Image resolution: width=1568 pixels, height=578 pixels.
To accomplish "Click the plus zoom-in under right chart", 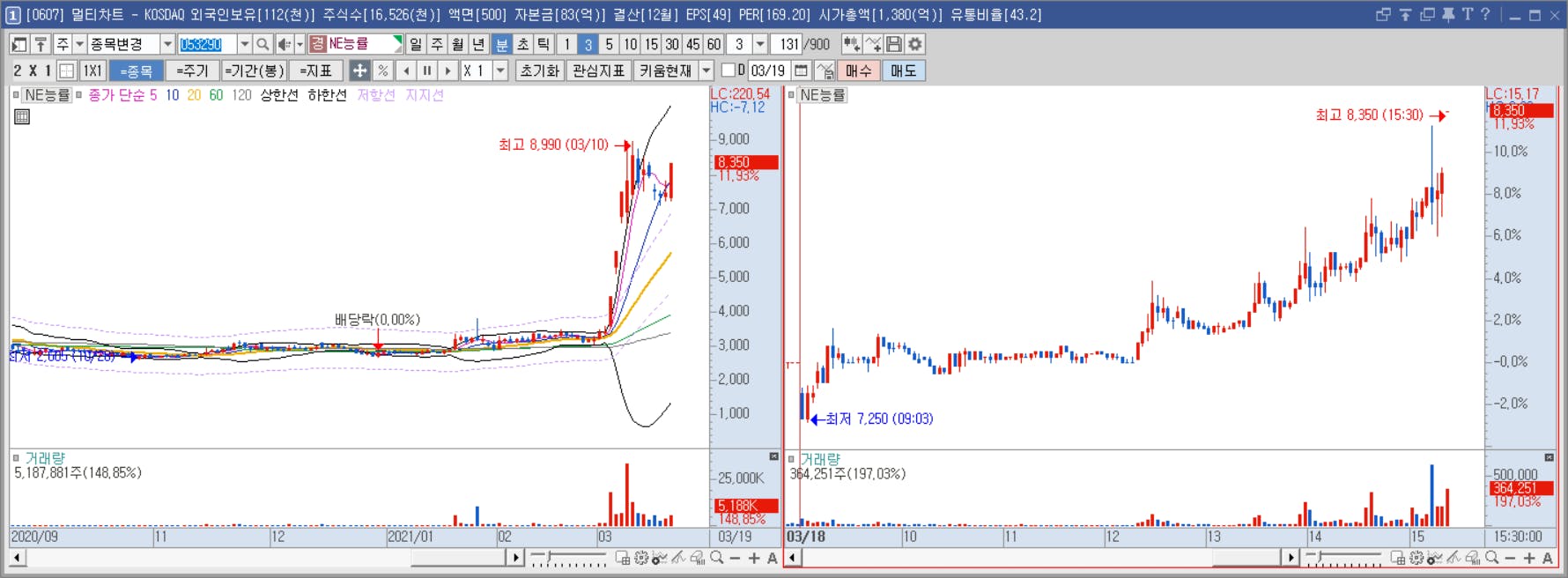I will point(1529,558).
